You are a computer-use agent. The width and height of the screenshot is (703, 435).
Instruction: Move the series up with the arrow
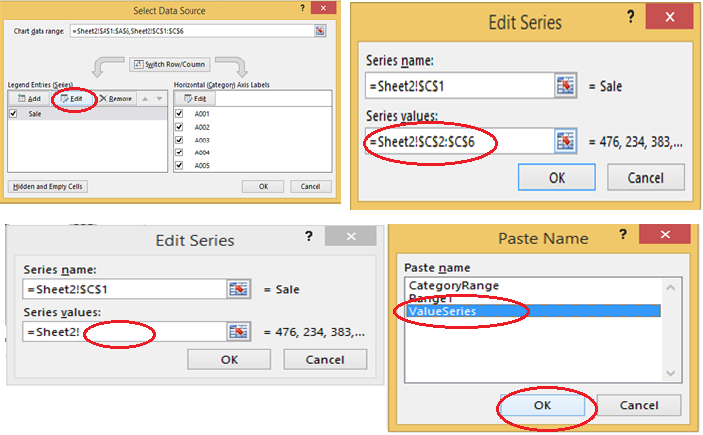pyautogui.click(x=143, y=99)
